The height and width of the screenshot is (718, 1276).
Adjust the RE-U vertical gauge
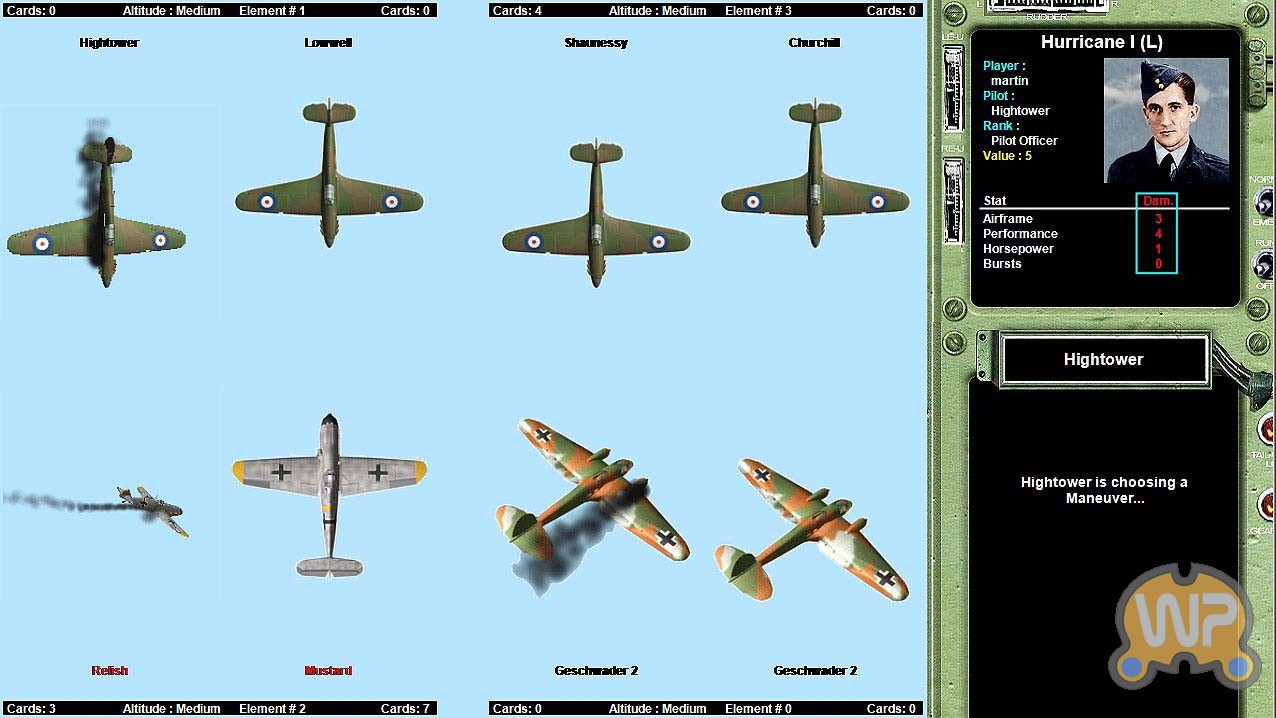(x=953, y=200)
